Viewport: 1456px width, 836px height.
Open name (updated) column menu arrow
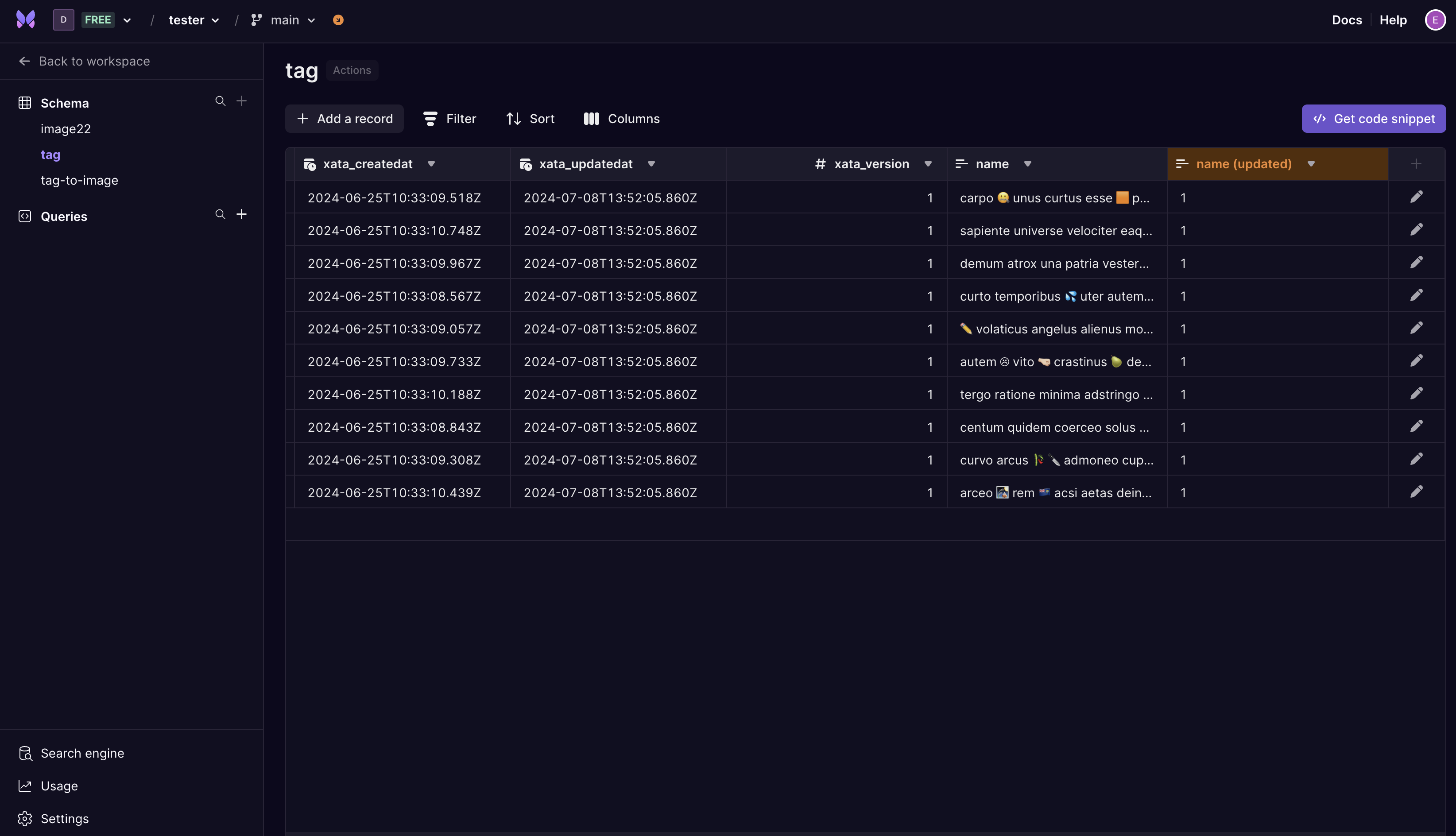tap(1311, 164)
